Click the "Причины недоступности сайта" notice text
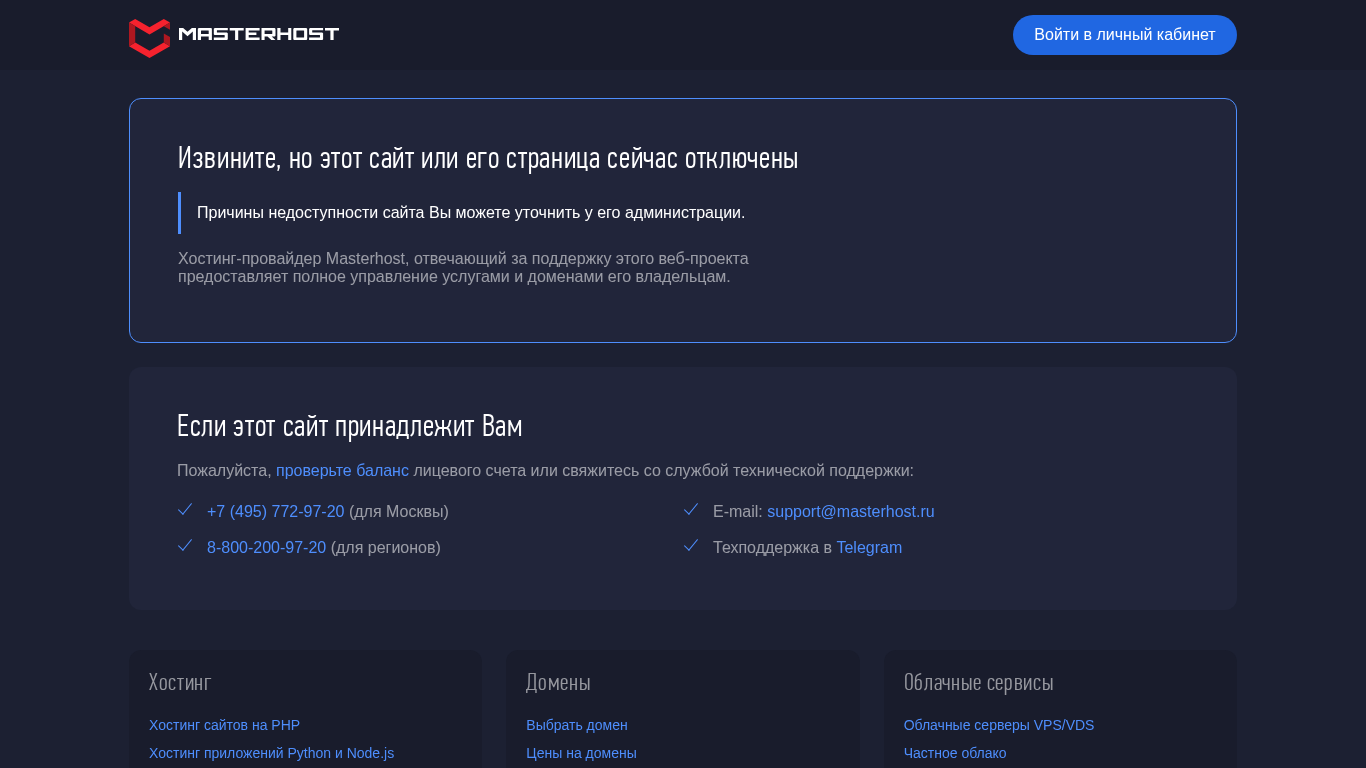1366x768 pixels. [x=471, y=212]
